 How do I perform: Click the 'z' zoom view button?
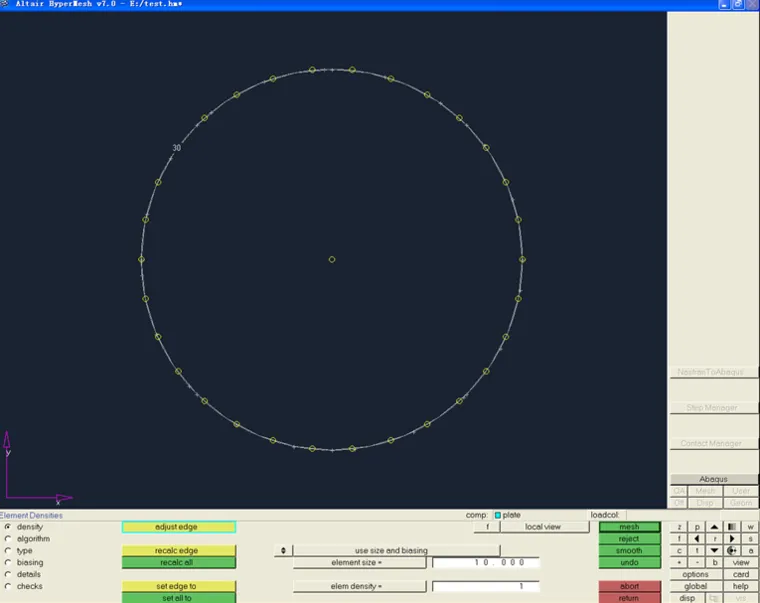(679, 527)
